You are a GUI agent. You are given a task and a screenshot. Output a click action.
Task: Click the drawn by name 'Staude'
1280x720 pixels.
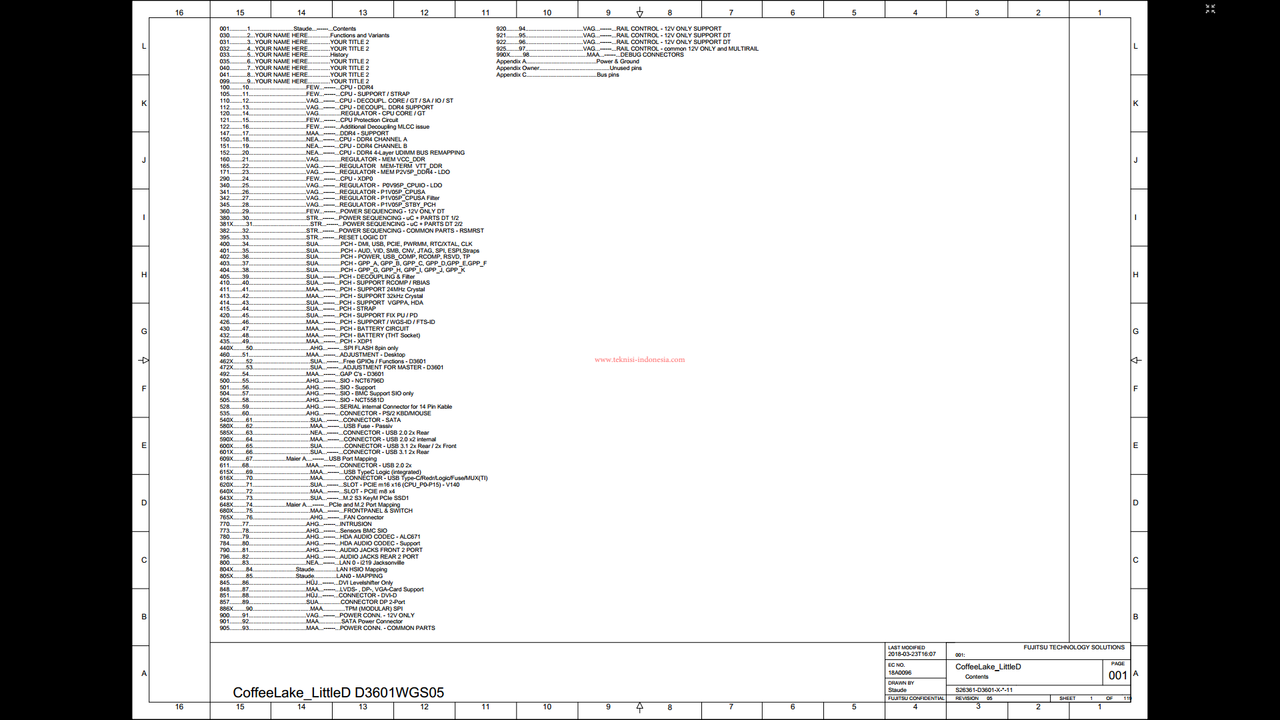tap(897, 690)
